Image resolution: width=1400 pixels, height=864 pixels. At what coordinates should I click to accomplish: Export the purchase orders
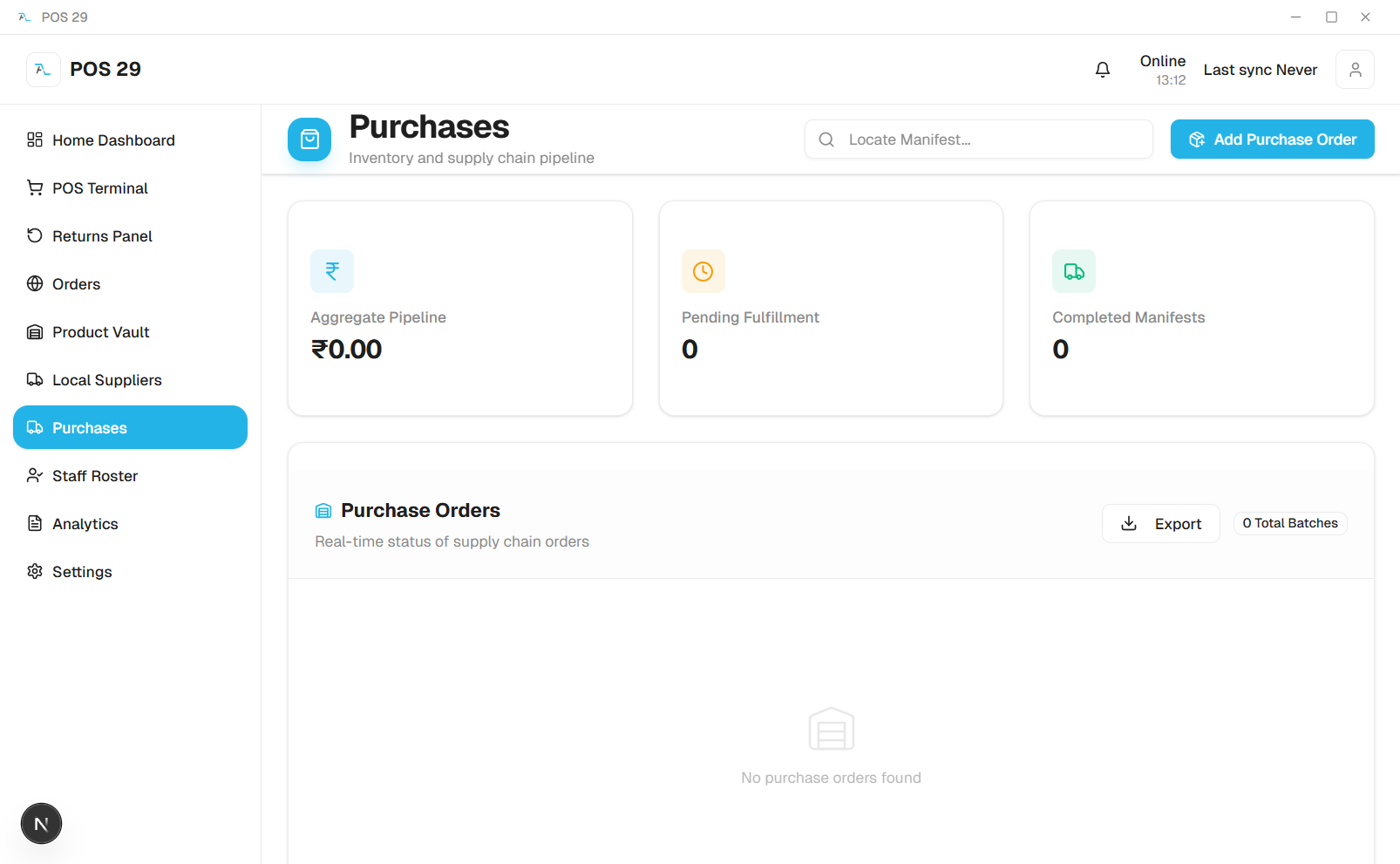pos(1160,523)
